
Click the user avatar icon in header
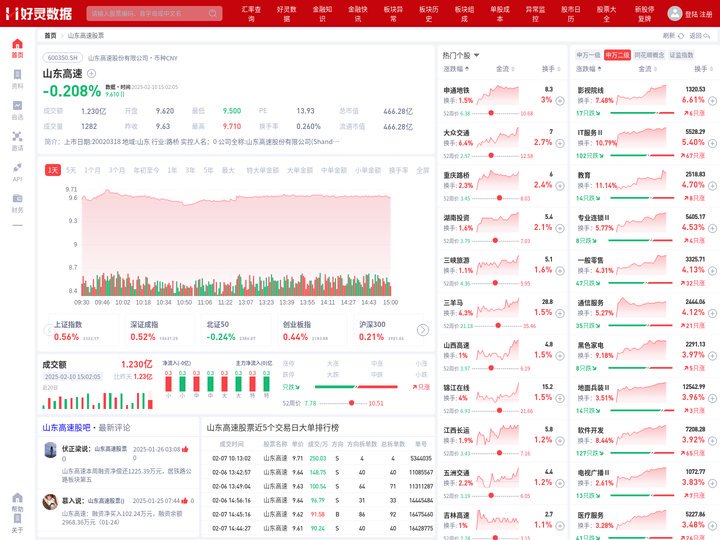(675, 13)
